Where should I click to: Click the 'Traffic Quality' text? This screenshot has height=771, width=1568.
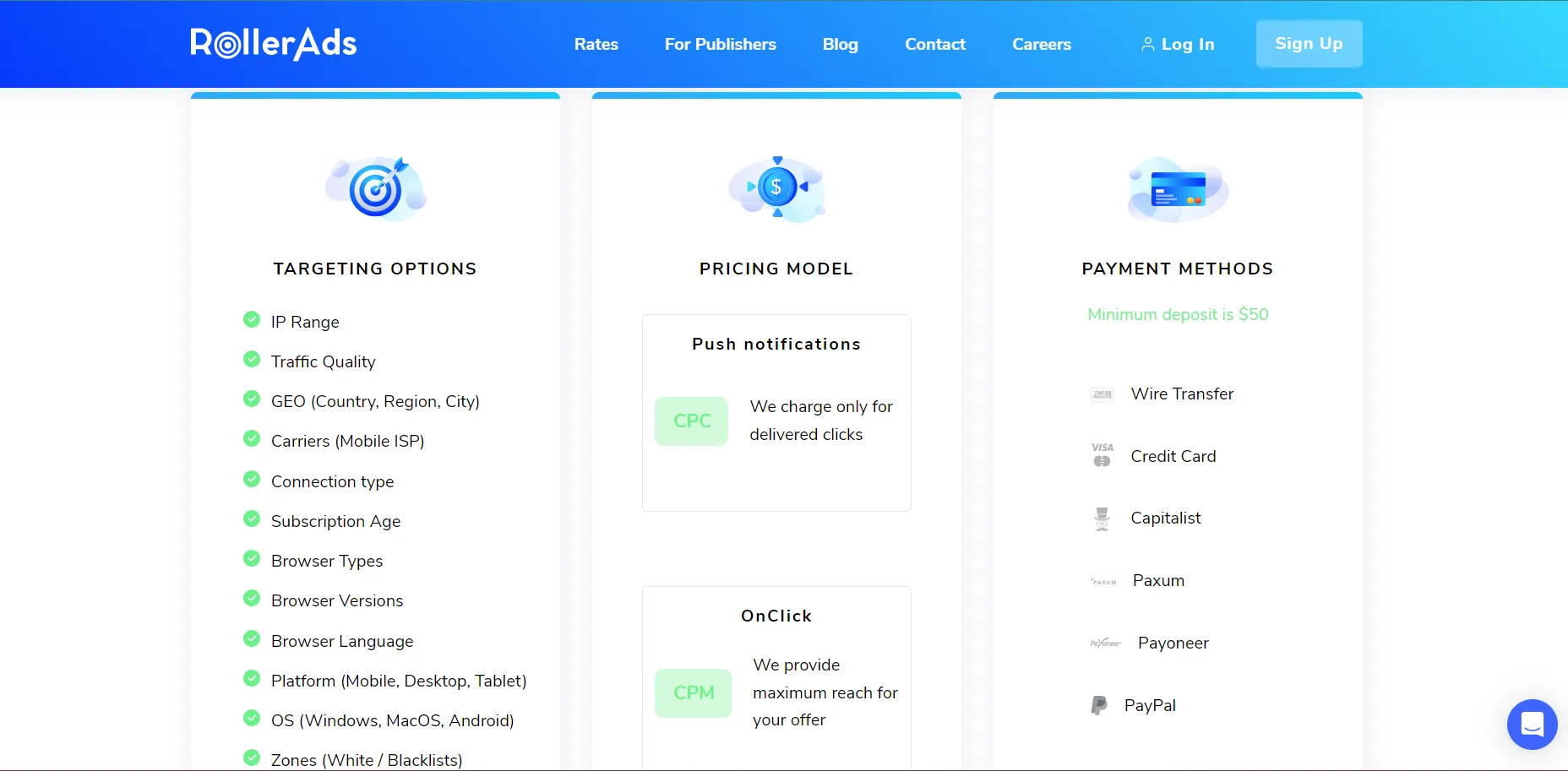tap(324, 361)
